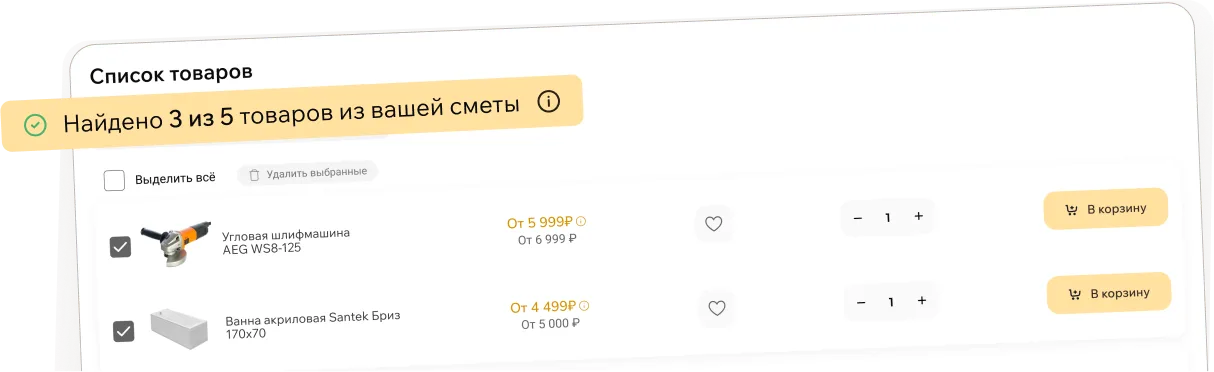
Task: Click Удалить выбранные button
Action: click(308, 173)
